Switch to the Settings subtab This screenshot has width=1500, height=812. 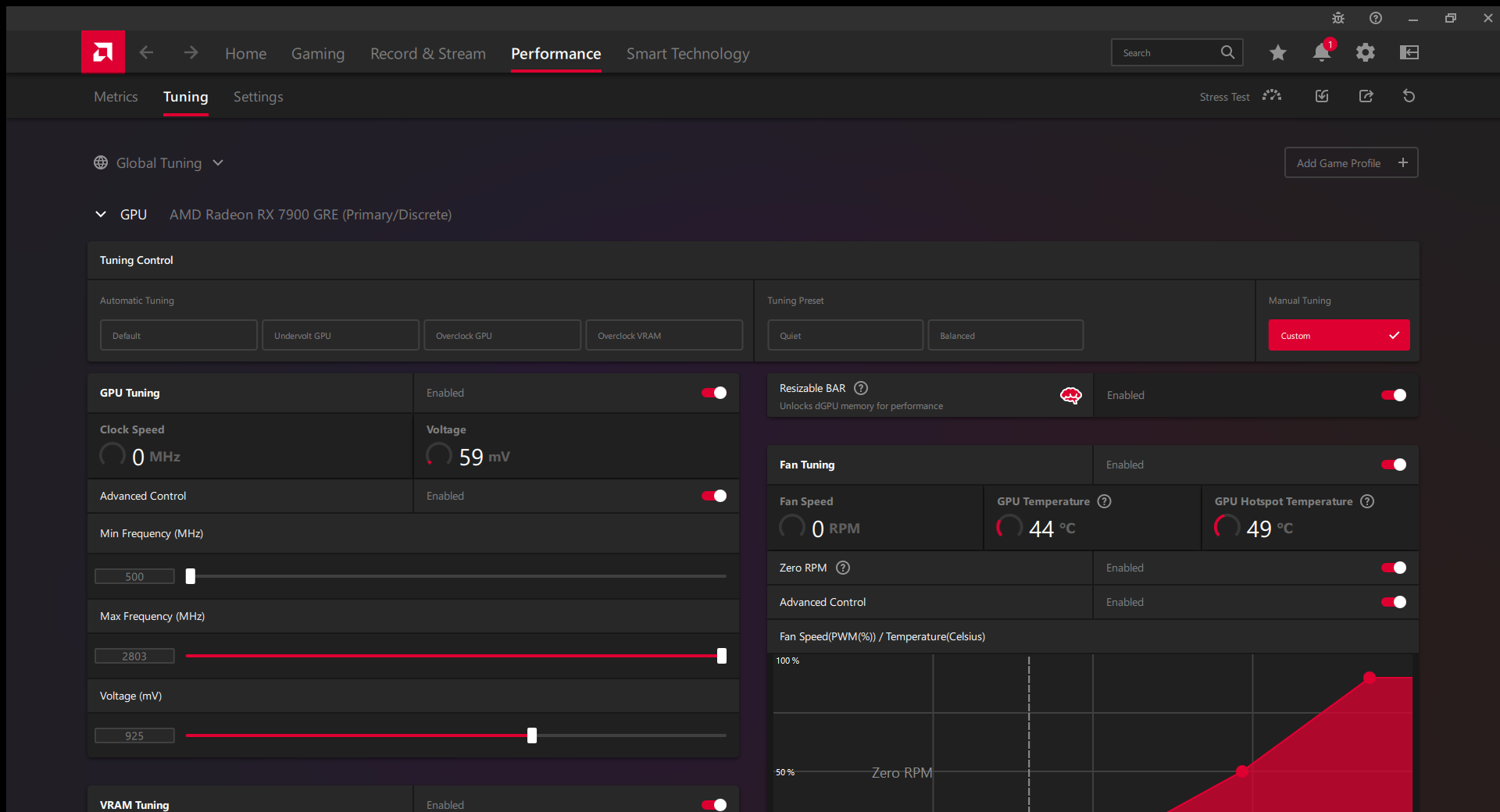coord(259,97)
